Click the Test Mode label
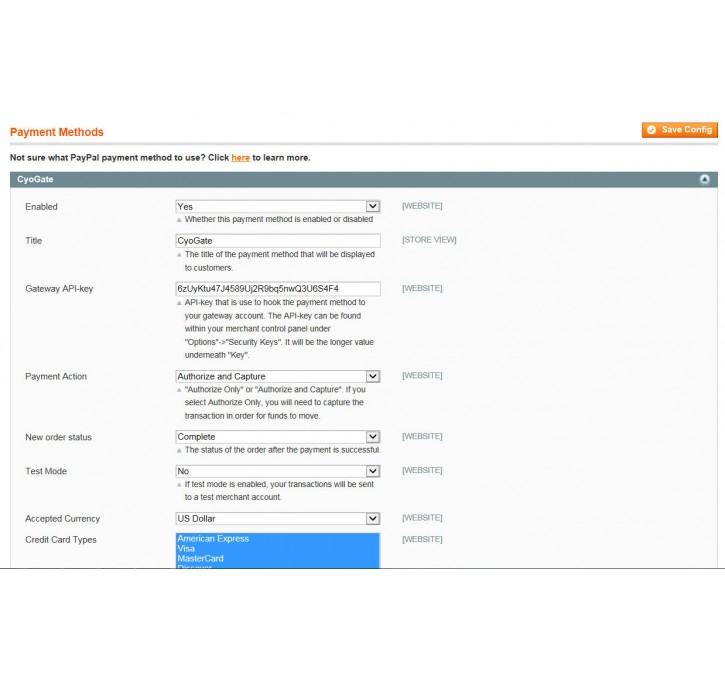 coord(46,472)
